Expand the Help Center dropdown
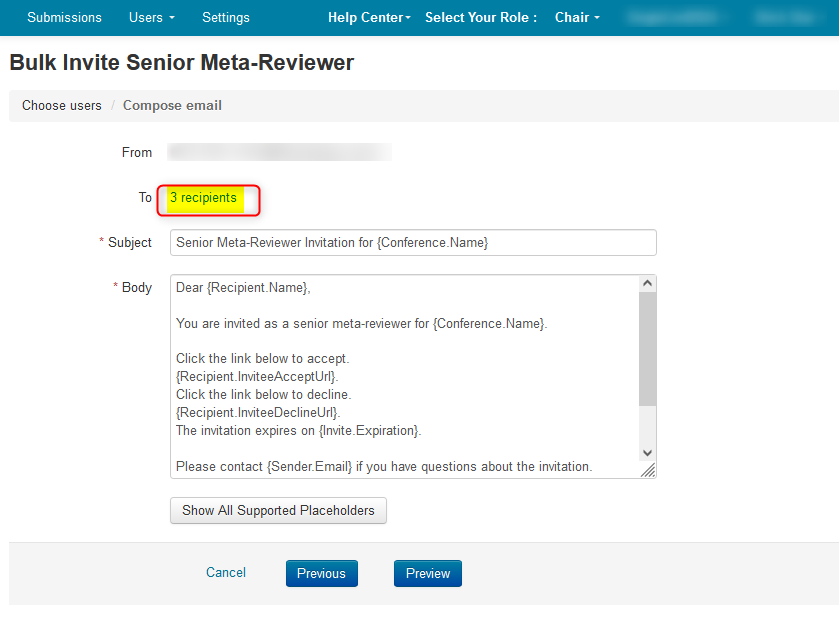This screenshot has height=627, width=839. [369, 18]
